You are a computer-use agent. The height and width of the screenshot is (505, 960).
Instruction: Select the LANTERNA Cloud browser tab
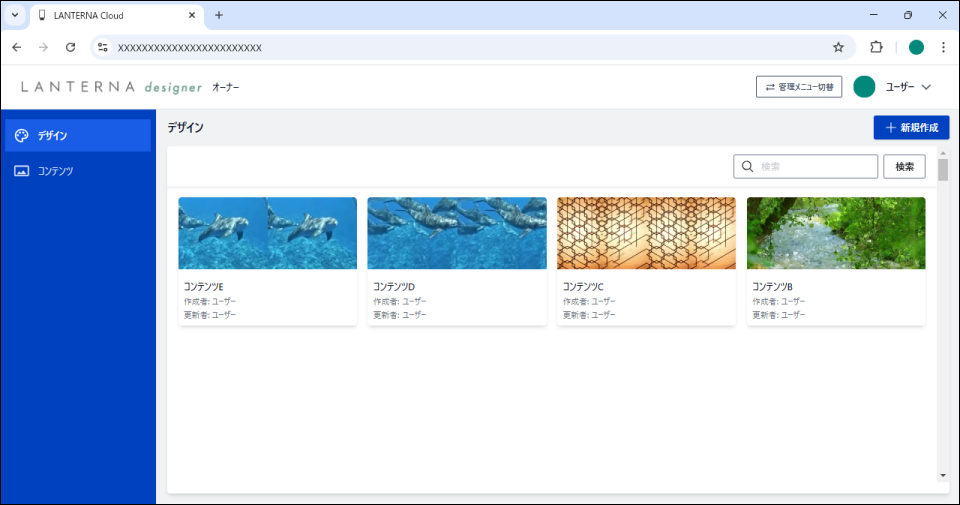tap(110, 15)
